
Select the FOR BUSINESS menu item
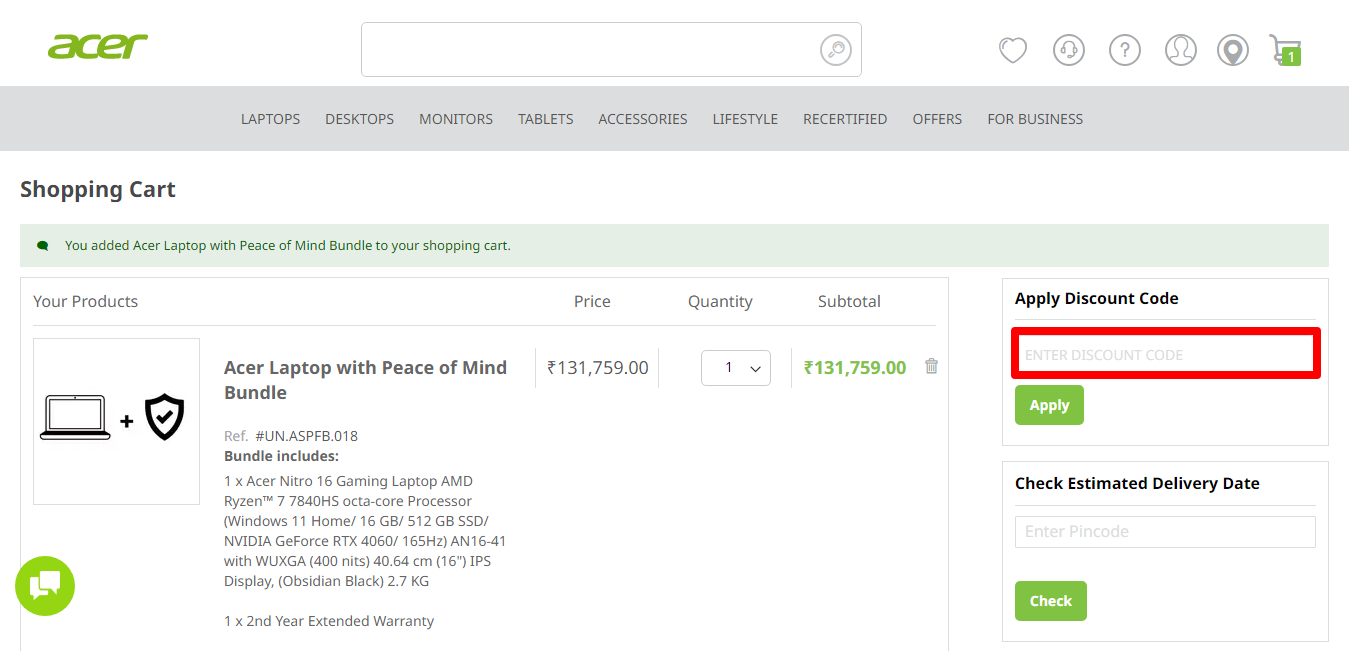pyautogui.click(x=1035, y=118)
